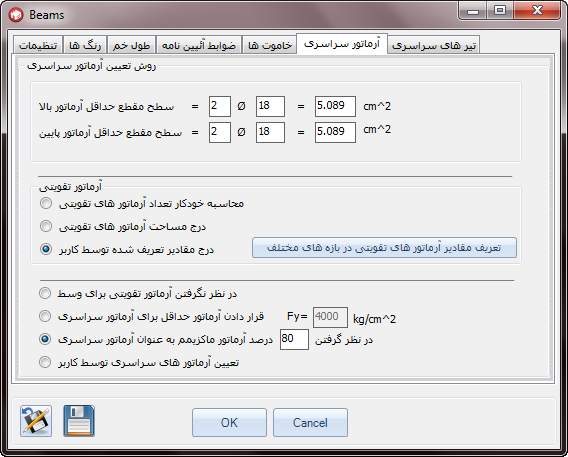Switch to 'ضوابط آئین نامه' tab
The image size is (568, 457).
click(199, 45)
